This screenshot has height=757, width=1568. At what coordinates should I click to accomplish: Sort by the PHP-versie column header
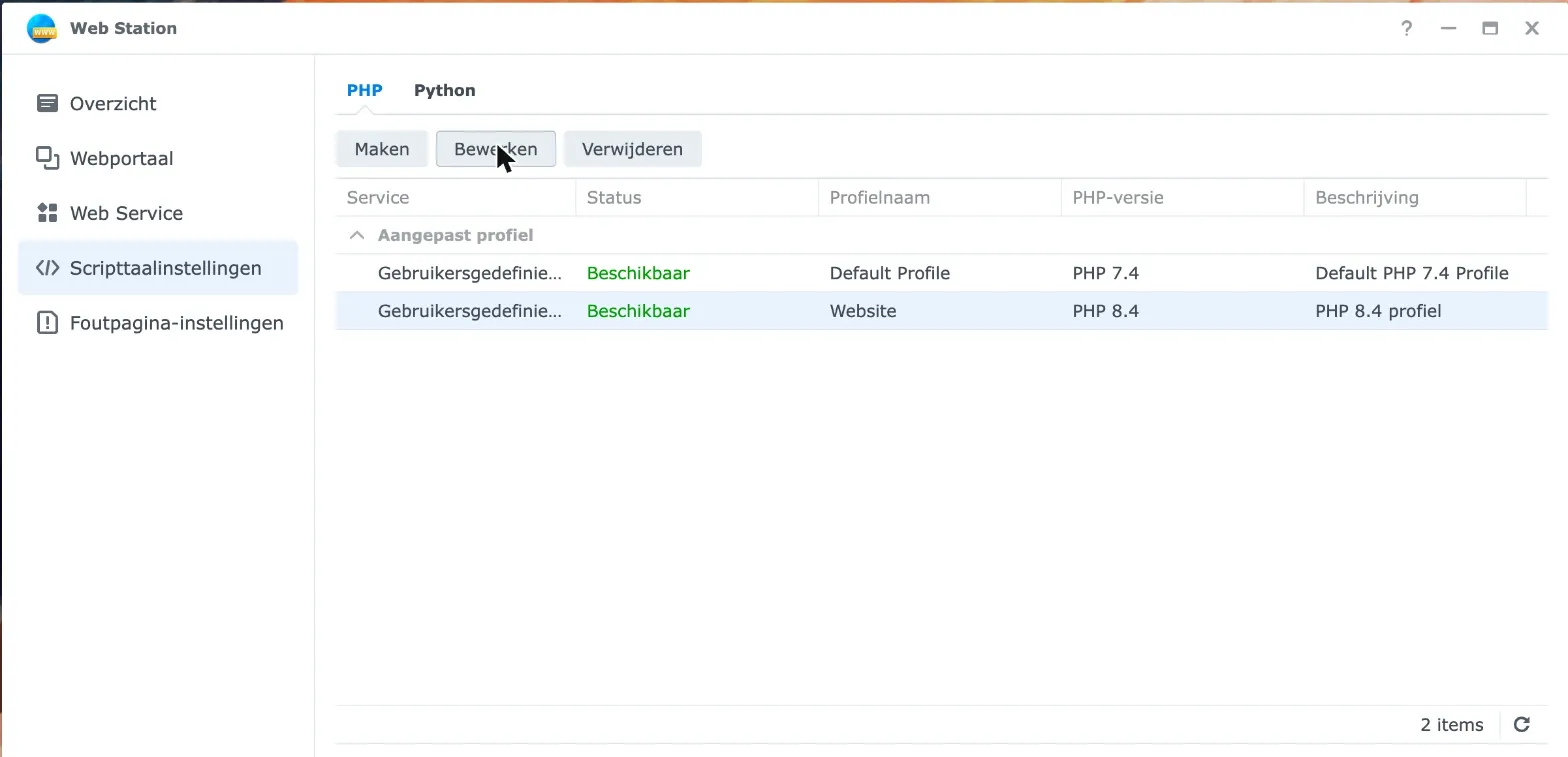[x=1183, y=198]
